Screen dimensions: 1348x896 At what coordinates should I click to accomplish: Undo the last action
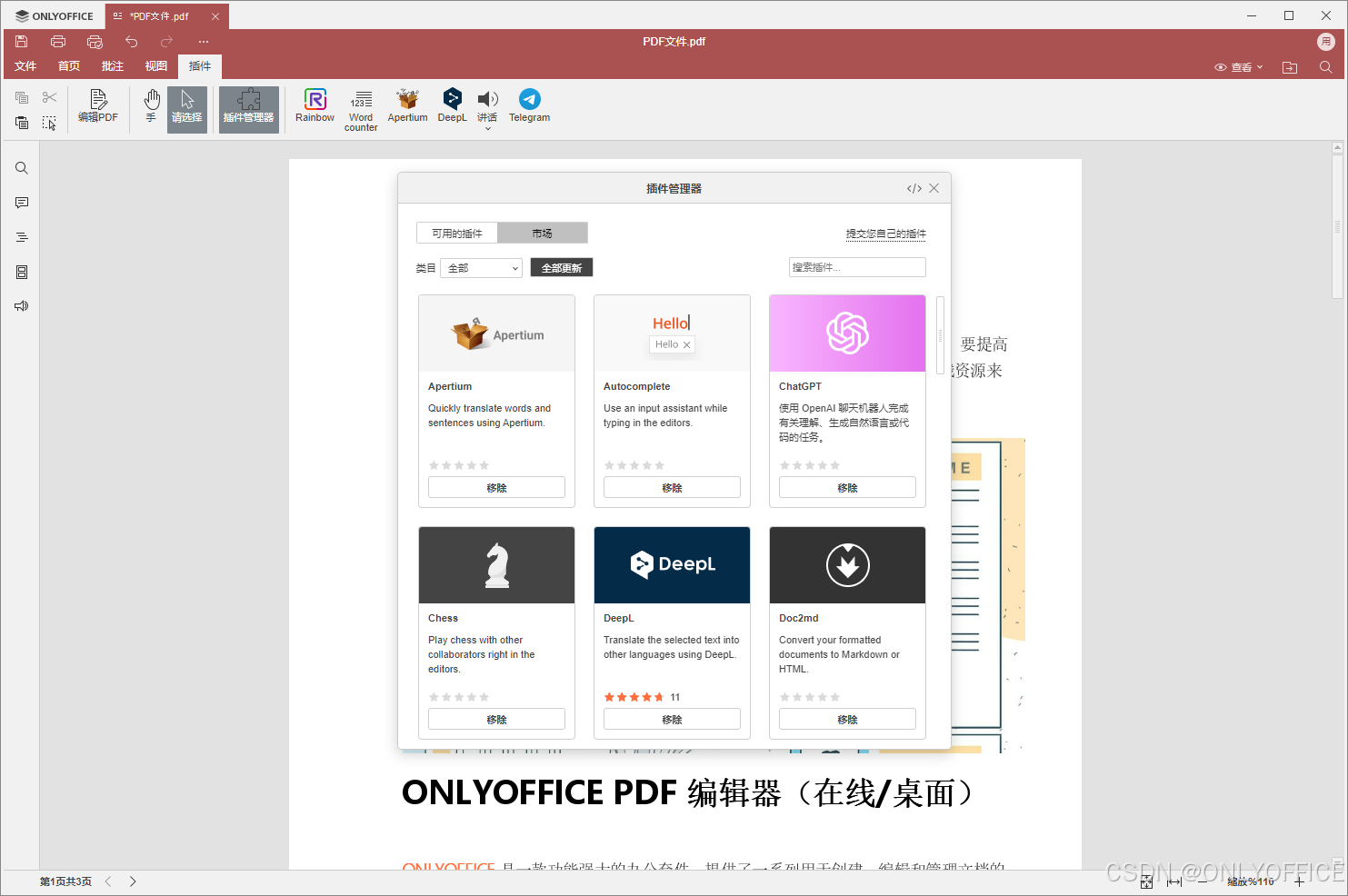click(x=131, y=42)
